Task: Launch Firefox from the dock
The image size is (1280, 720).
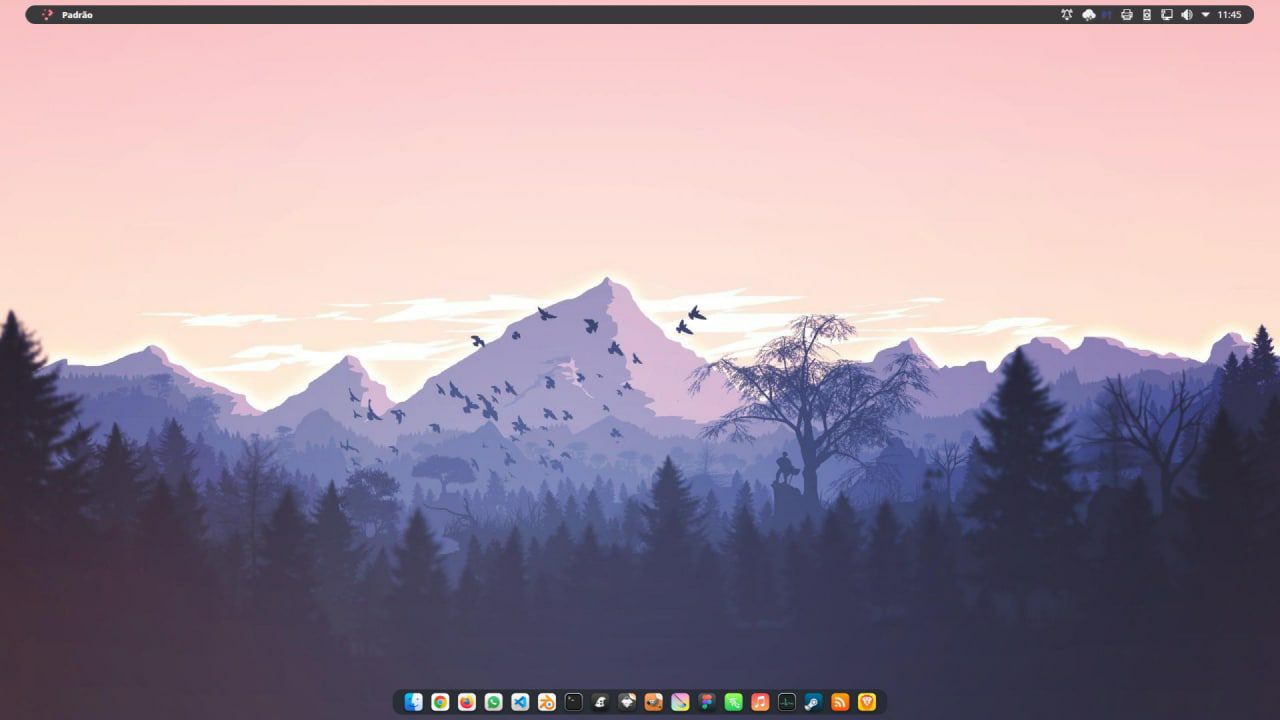Action: (467, 702)
